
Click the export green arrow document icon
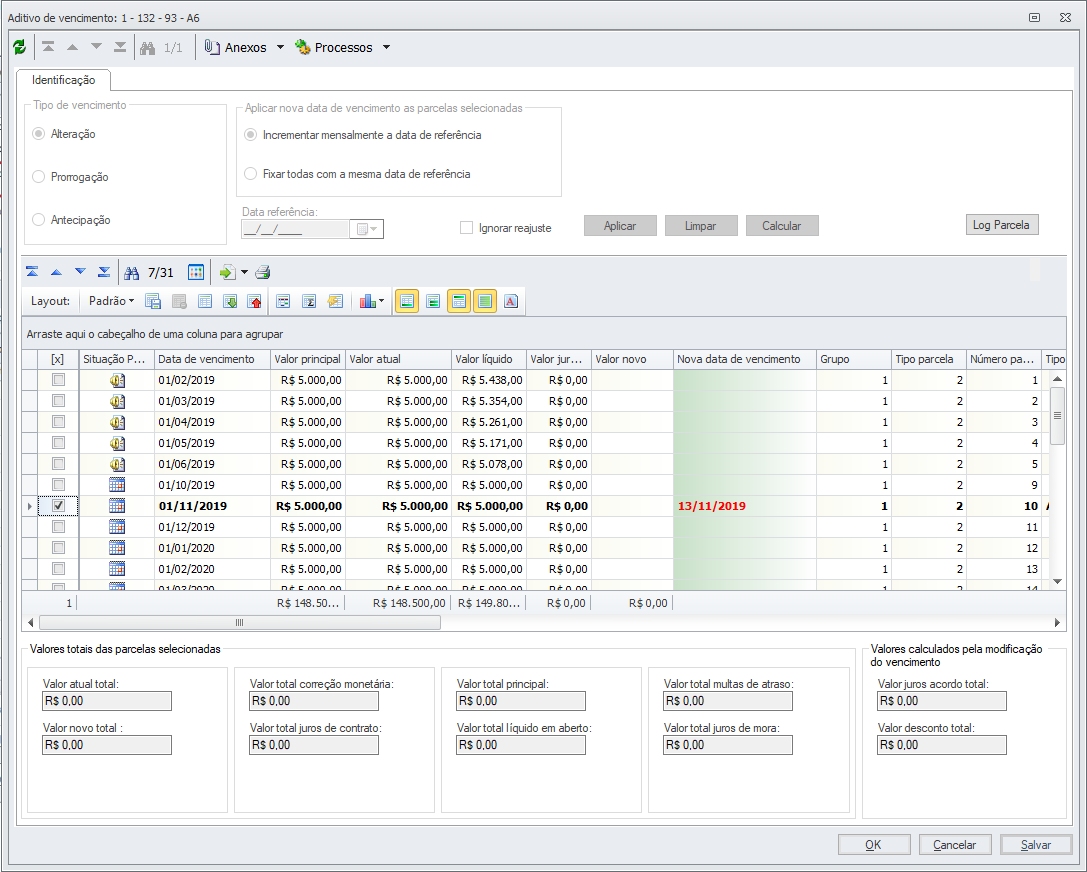click(227, 272)
